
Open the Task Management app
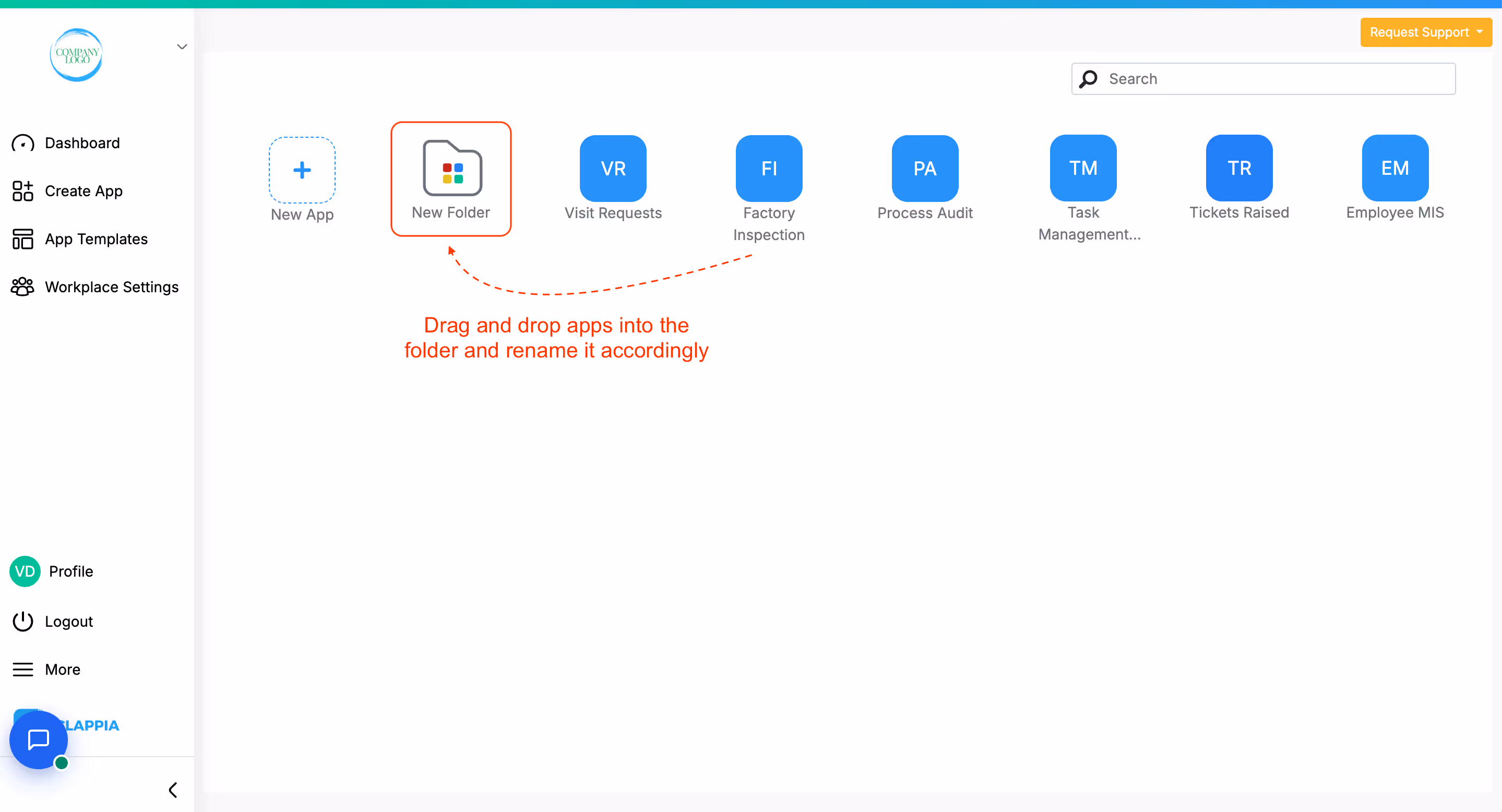click(1082, 169)
